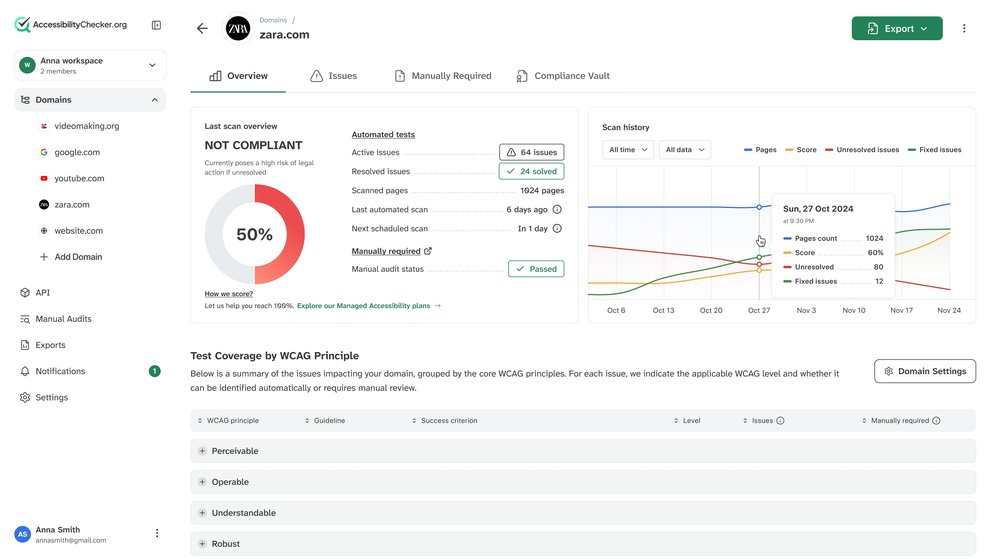Open Anna workspace switcher dropdown
This screenshot has height=559, width=1000.
(x=90, y=65)
